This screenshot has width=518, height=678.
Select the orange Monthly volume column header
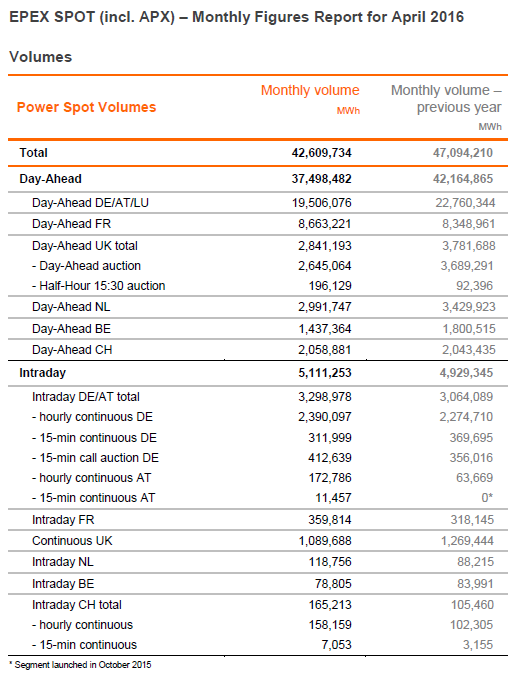tap(310, 90)
